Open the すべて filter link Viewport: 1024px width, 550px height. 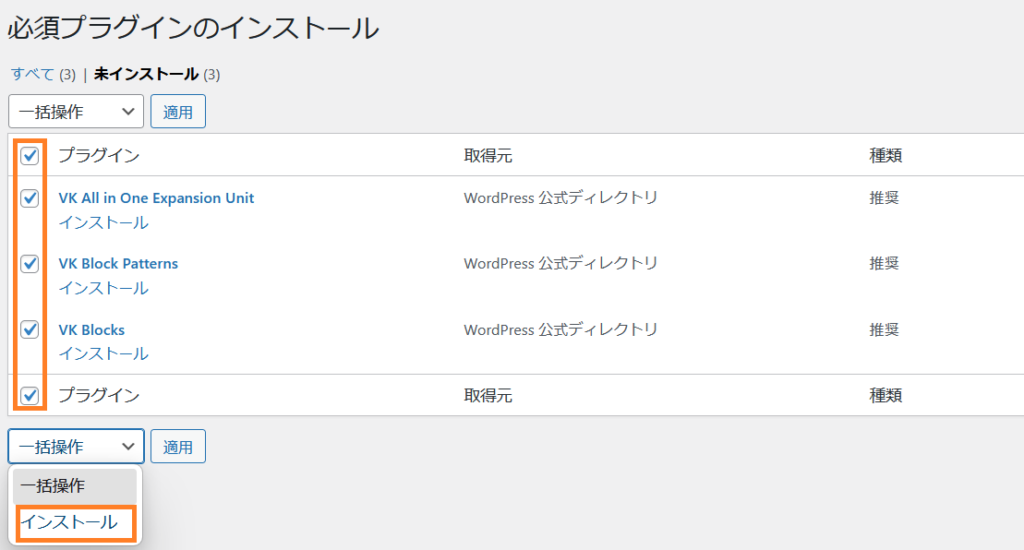(x=32, y=74)
